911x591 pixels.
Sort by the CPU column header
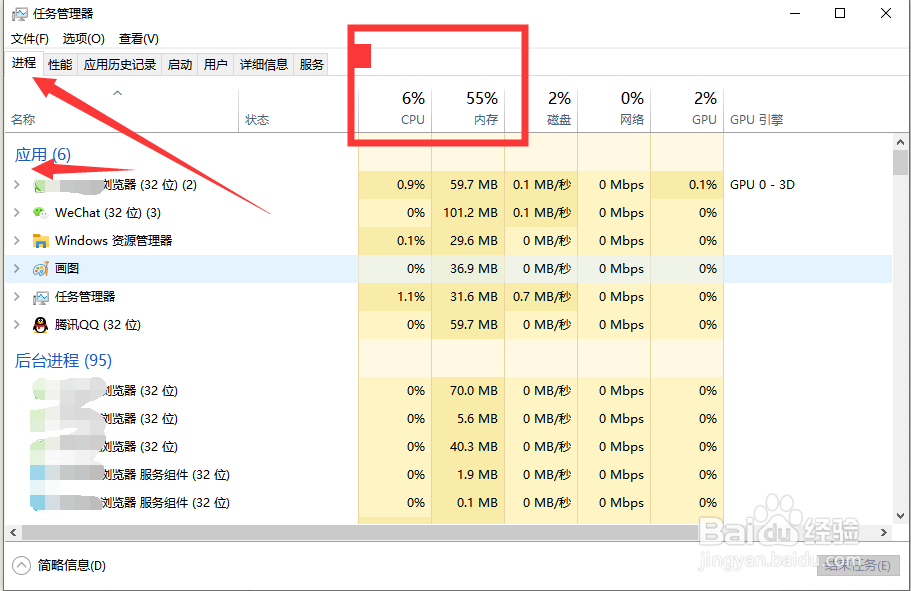point(396,110)
